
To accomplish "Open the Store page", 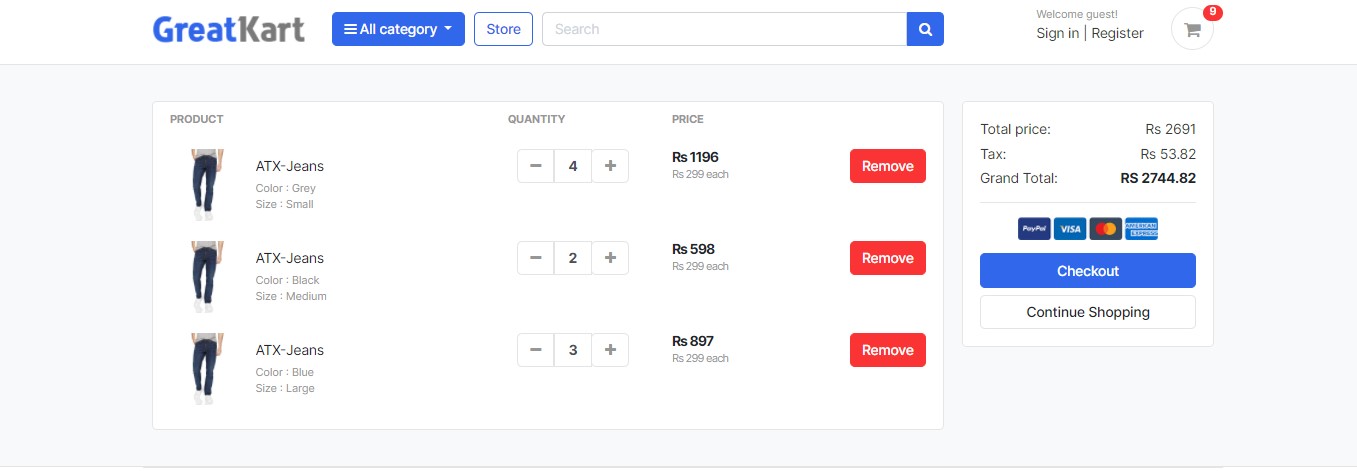I will (503, 29).
